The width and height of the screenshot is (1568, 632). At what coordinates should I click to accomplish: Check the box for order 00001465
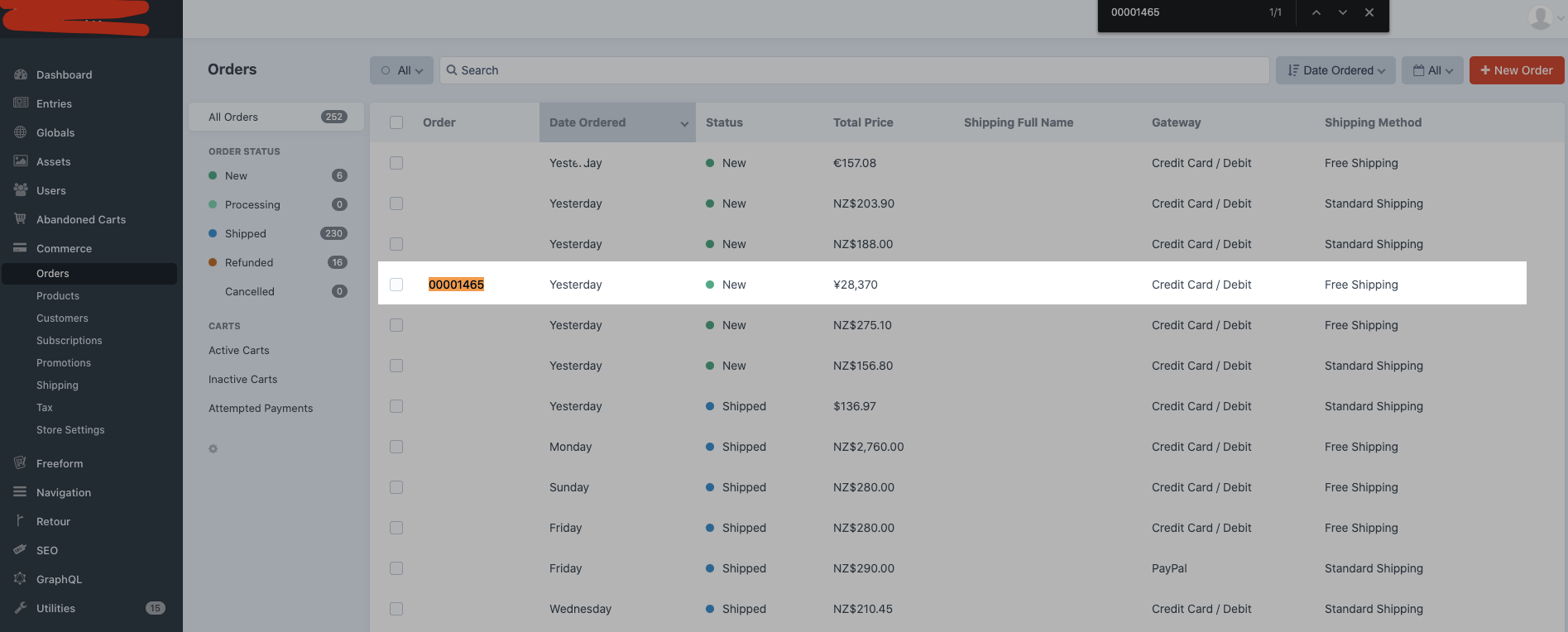[x=396, y=285]
